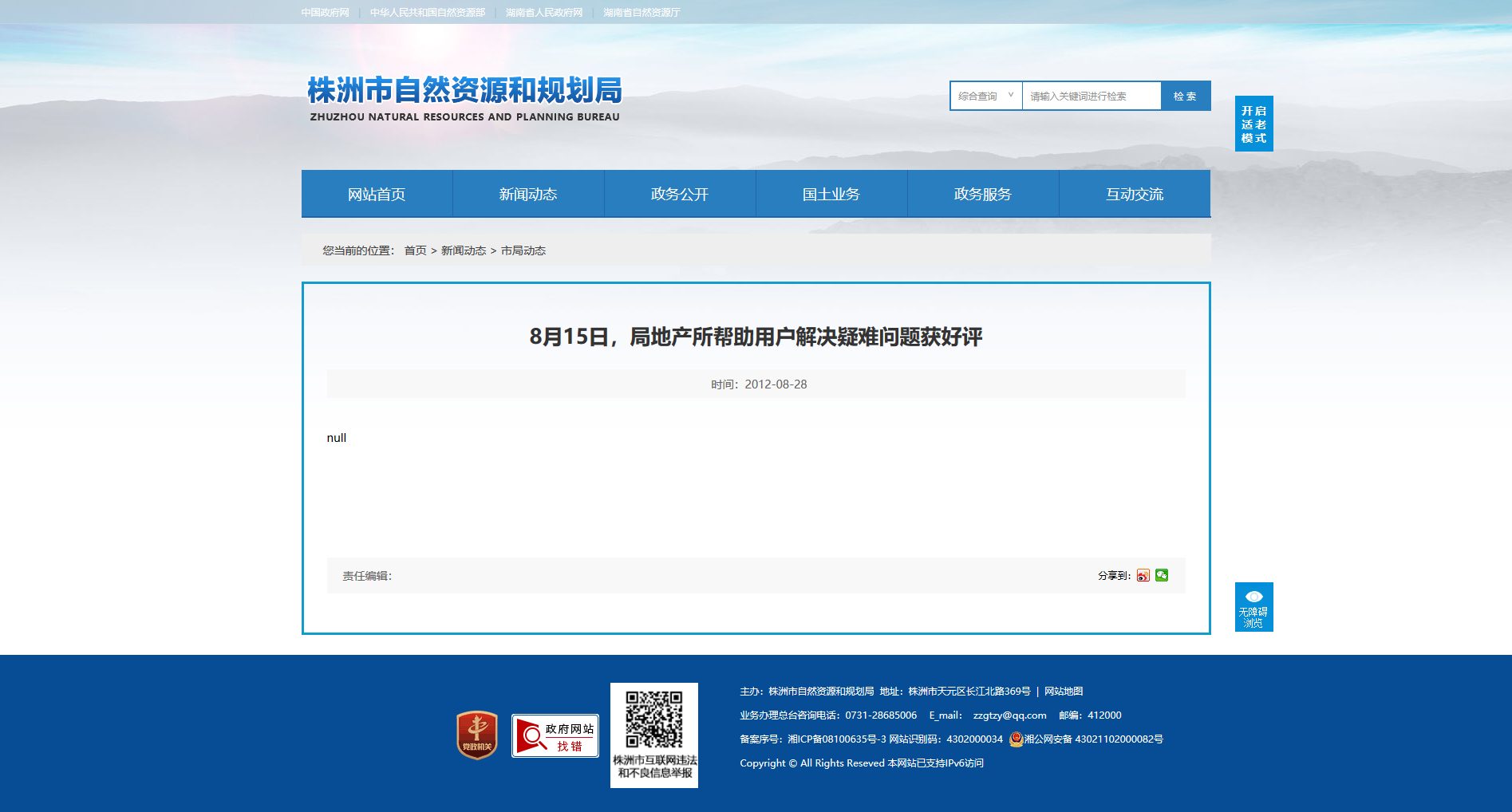The width and height of the screenshot is (1512, 812).
Task: Open the 新闻动态 navigation tab
Action: [x=528, y=194]
